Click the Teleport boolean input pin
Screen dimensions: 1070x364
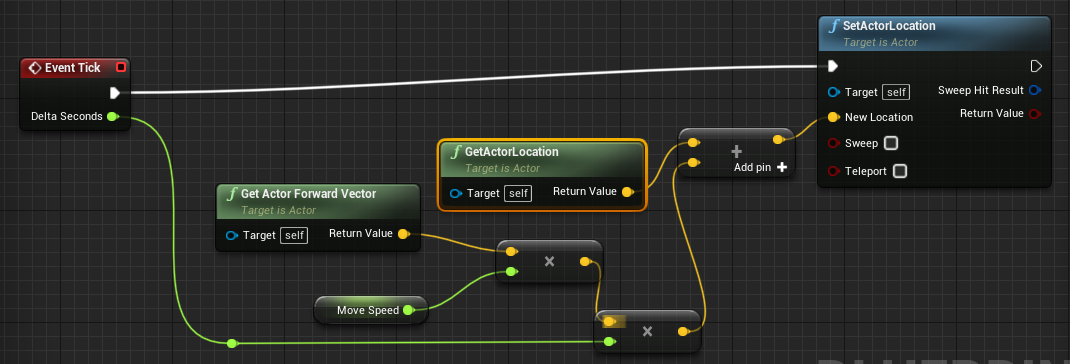[833, 171]
